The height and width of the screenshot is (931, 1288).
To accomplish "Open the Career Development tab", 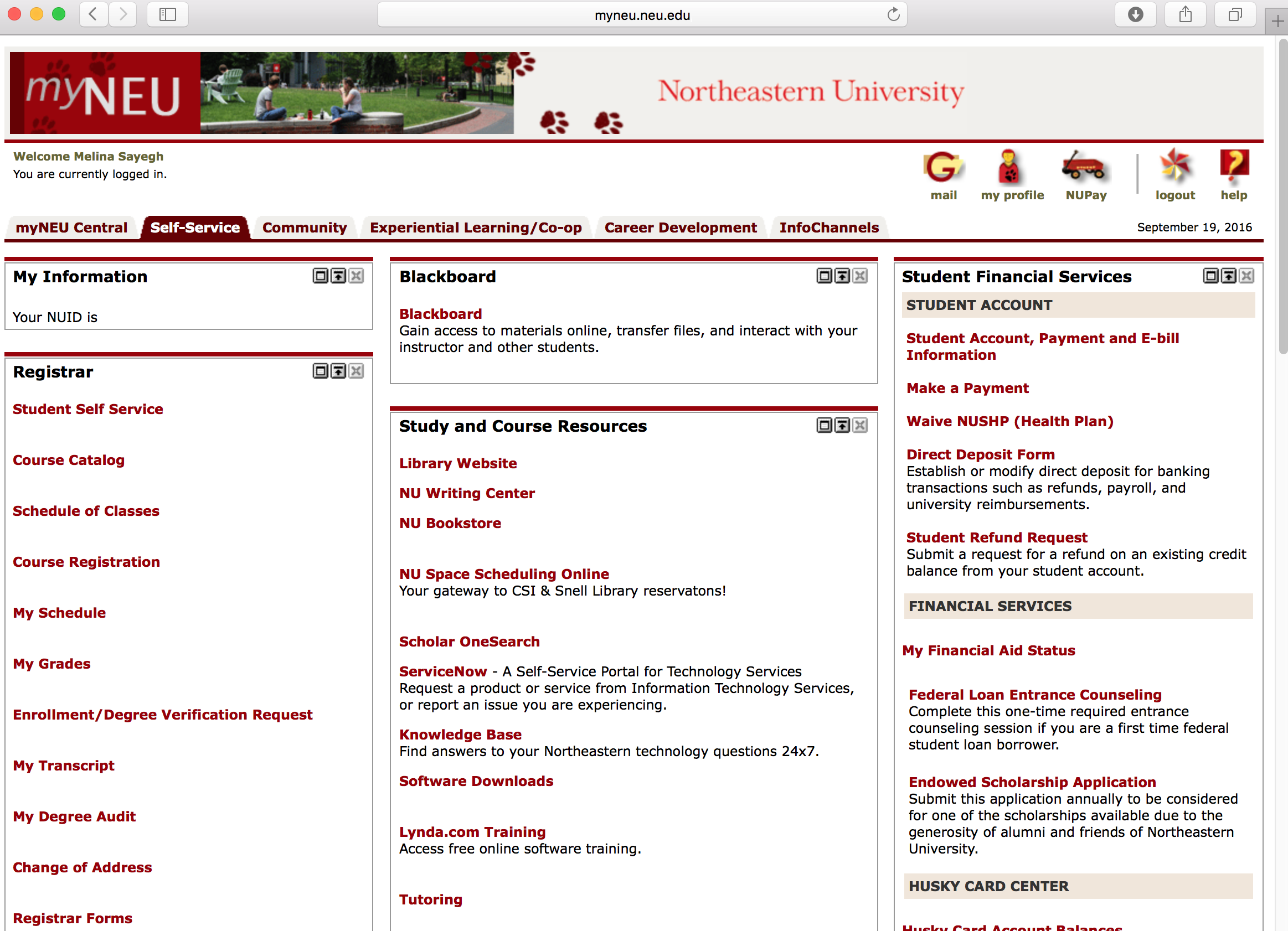I will tap(681, 227).
